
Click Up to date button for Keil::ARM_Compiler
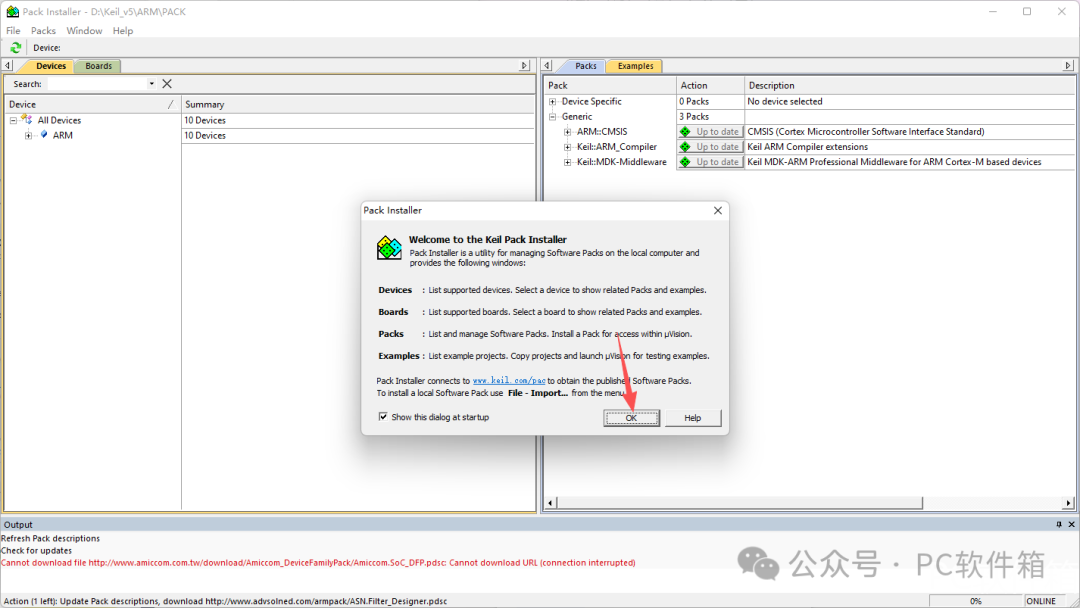point(710,147)
